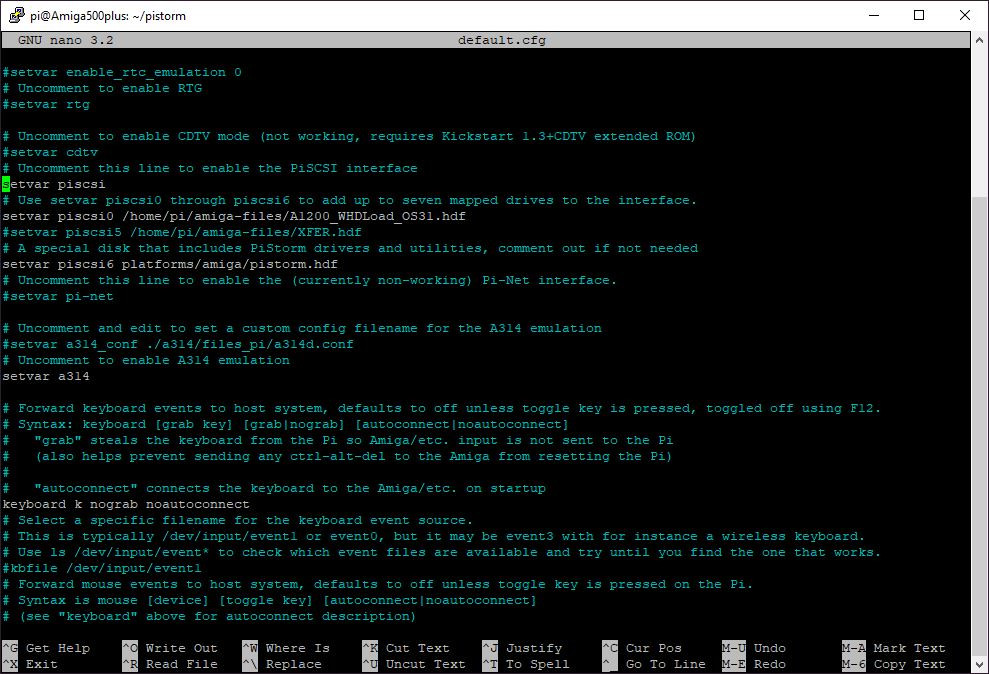
Task: Click the 'custom config filename for A314' comment
Action: [x=301, y=328]
